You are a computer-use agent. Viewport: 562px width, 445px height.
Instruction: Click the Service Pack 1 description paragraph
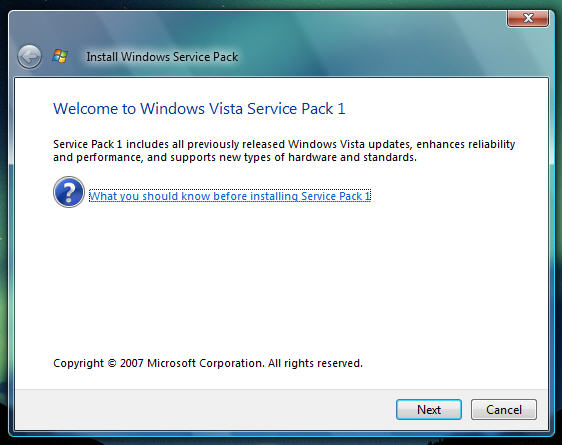284,150
